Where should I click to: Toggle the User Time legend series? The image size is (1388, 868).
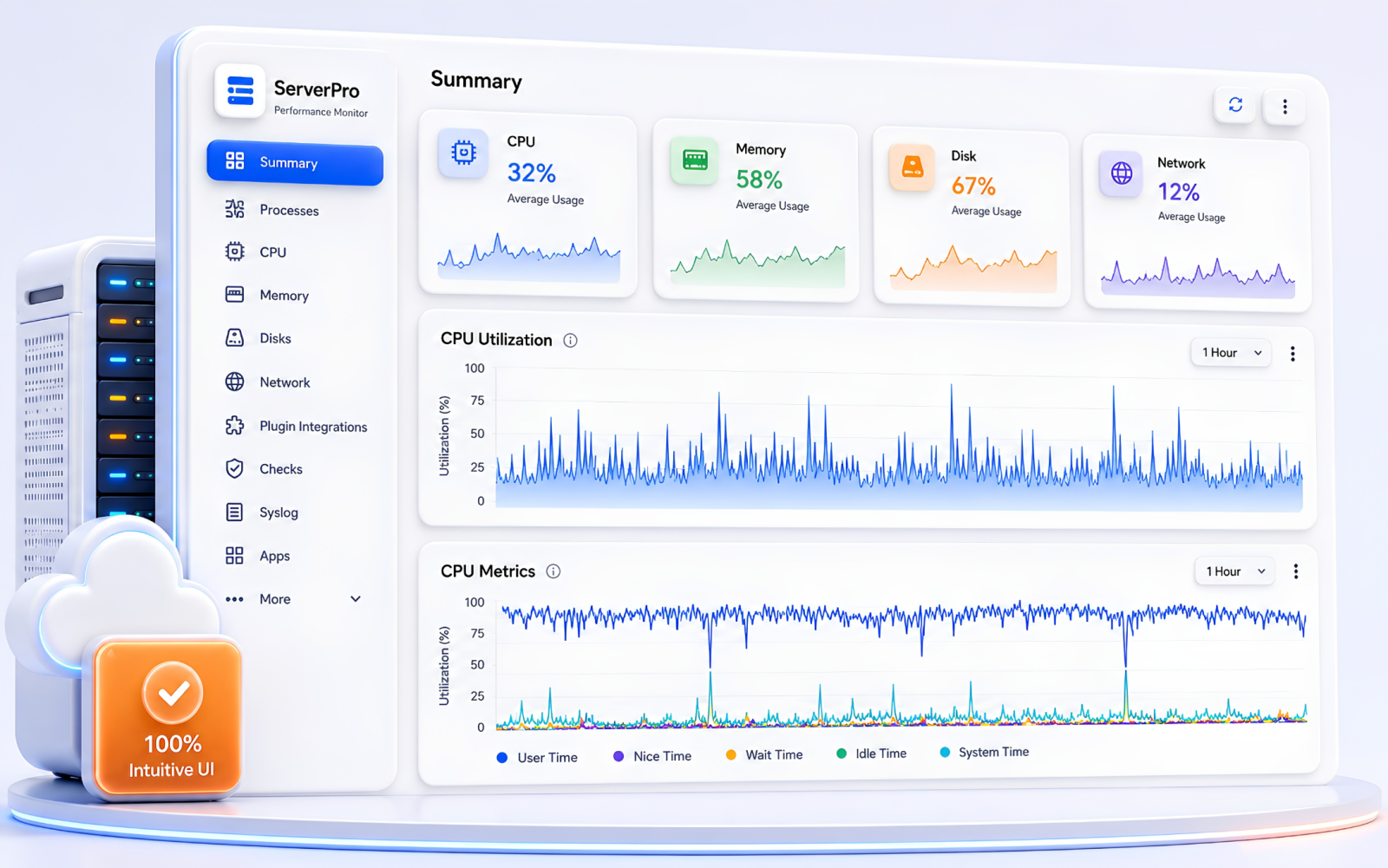[x=537, y=758]
